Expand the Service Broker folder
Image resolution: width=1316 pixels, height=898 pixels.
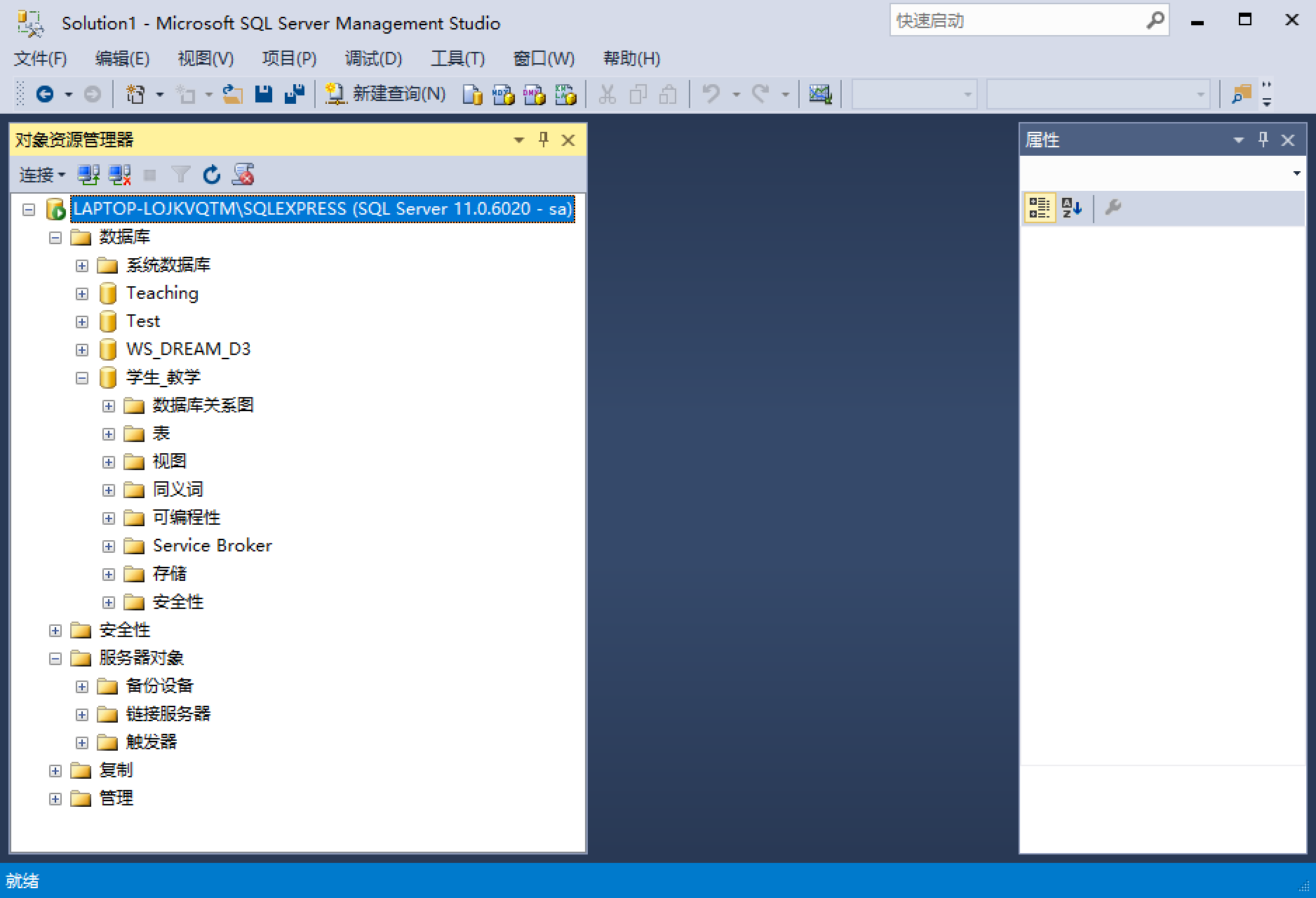109,547
